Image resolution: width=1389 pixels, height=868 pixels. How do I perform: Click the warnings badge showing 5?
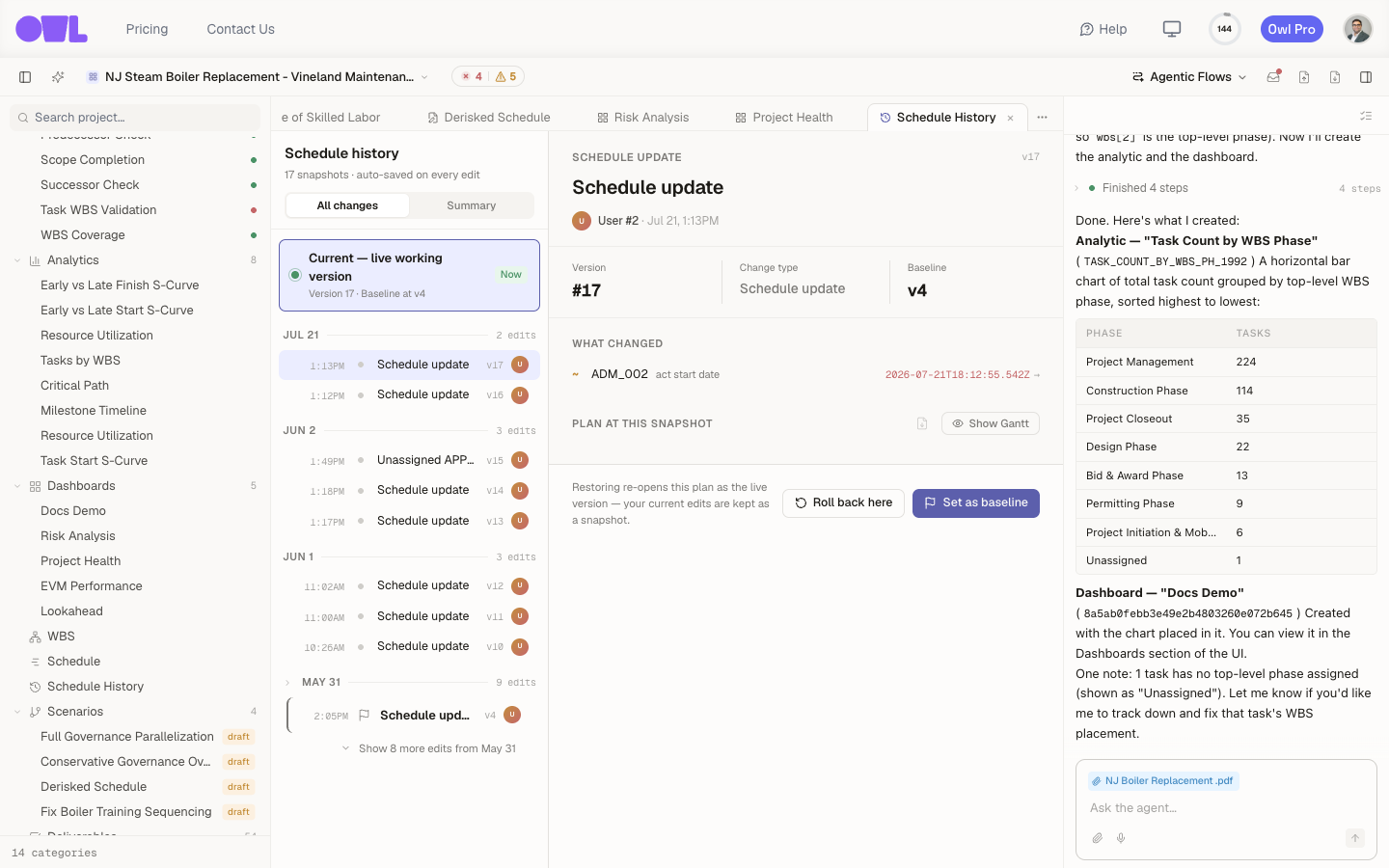pos(506,77)
